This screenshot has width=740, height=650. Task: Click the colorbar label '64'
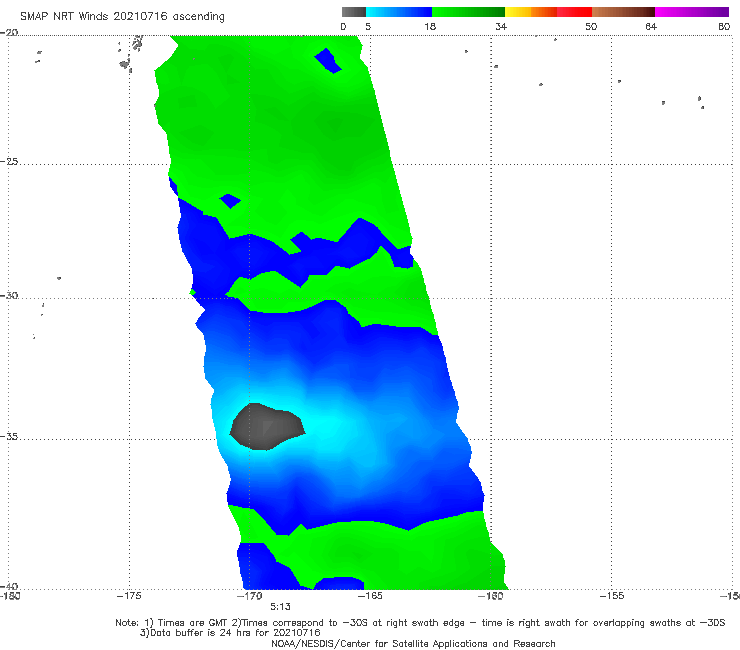651,27
